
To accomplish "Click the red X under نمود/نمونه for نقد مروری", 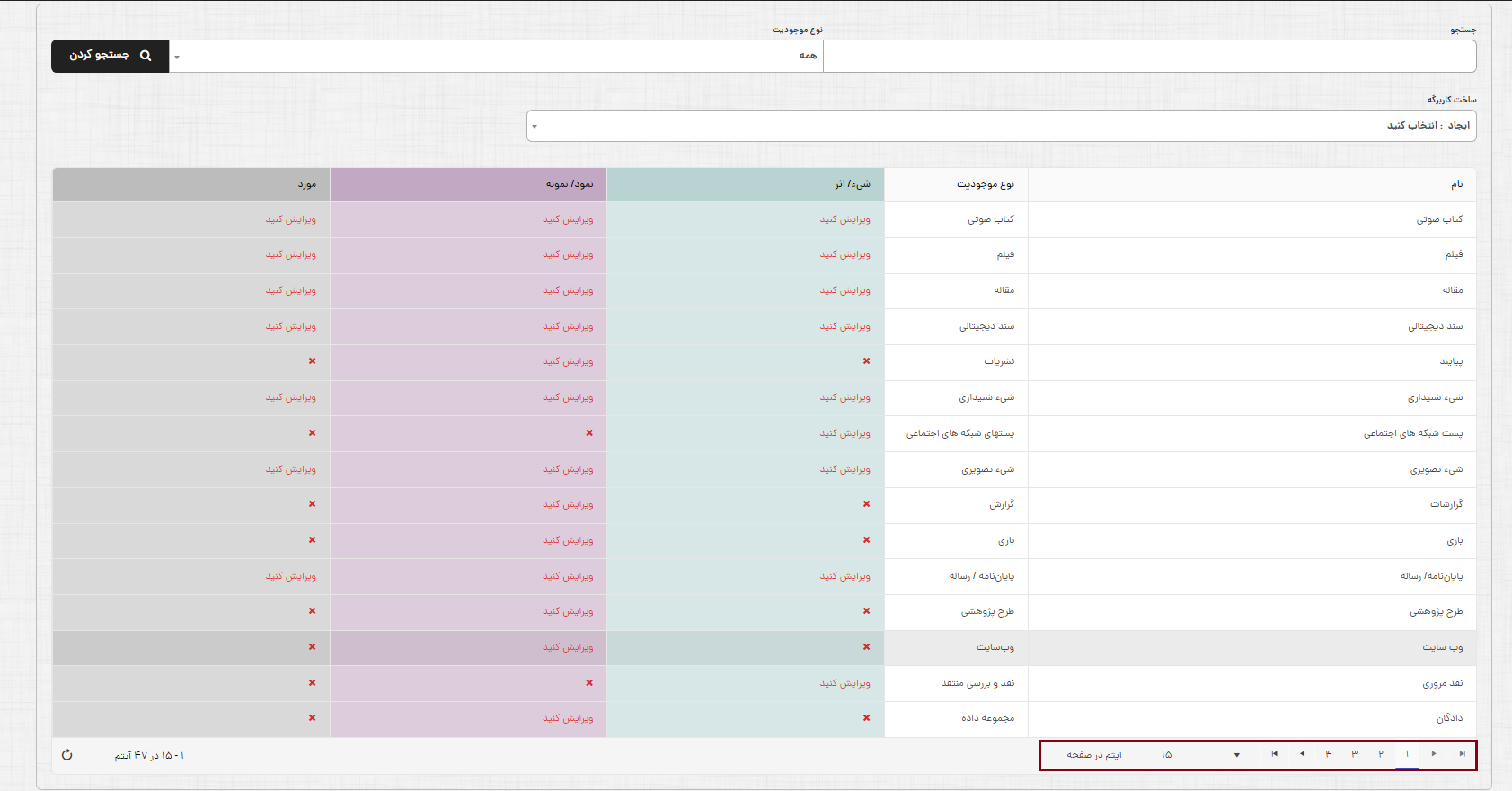I will [589, 683].
